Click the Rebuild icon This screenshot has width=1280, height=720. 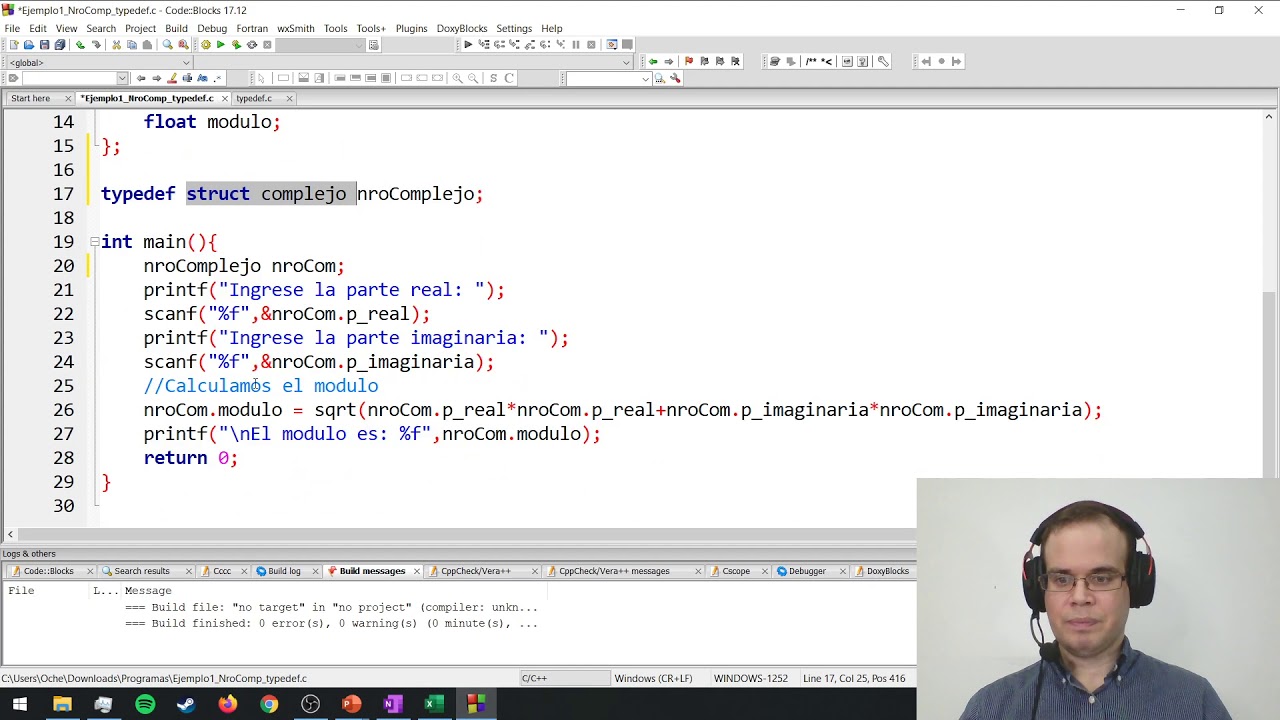(x=251, y=44)
